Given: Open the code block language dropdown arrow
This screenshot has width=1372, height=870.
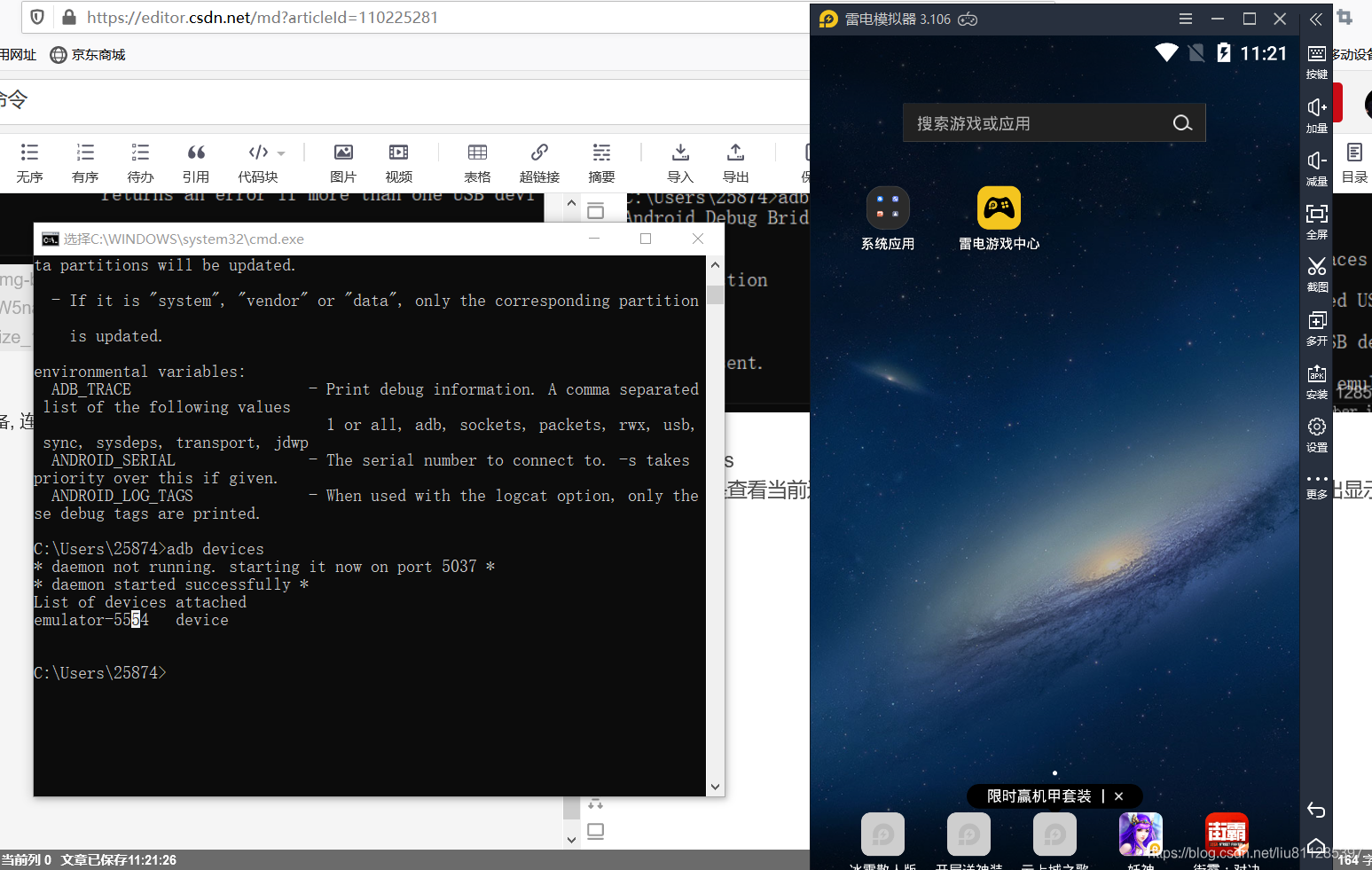Looking at the screenshot, I should tap(281, 153).
